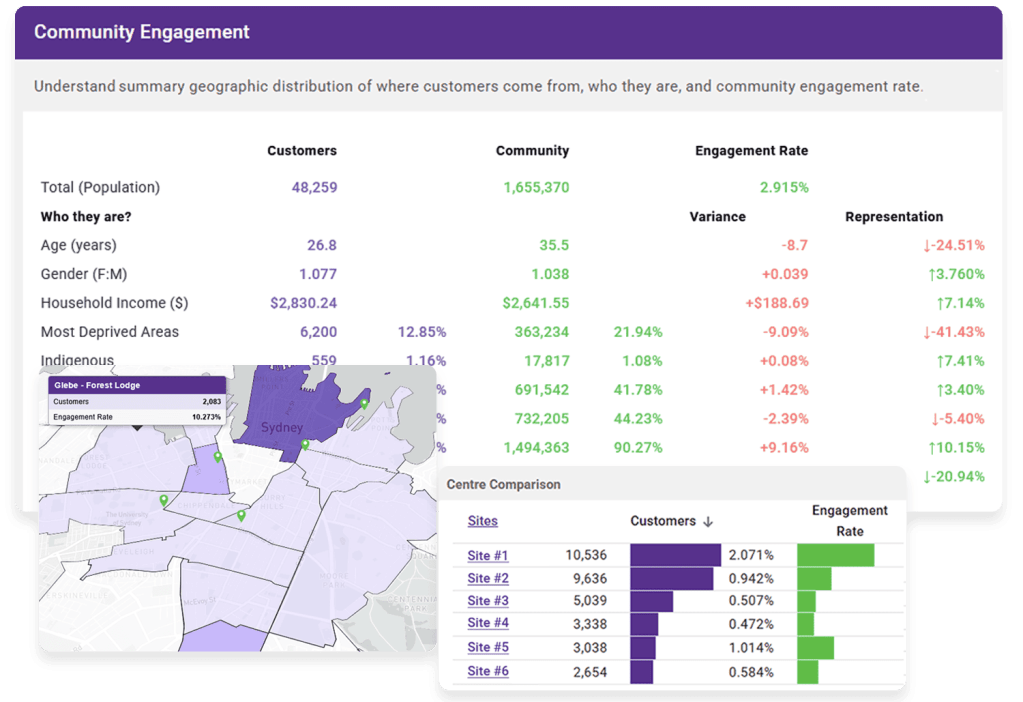Click the northeastern-most green map pin

point(364,404)
